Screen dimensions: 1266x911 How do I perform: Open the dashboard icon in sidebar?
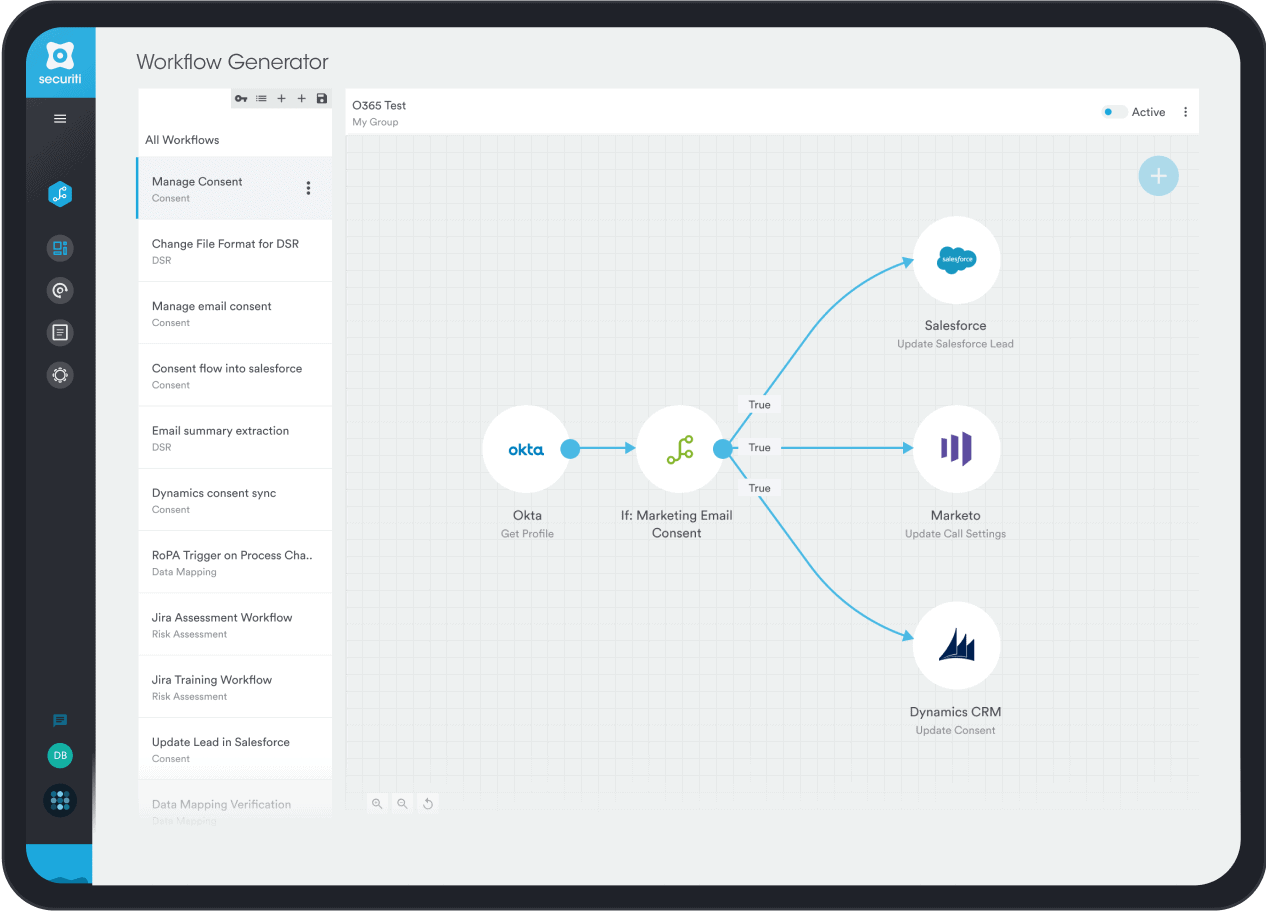click(60, 248)
